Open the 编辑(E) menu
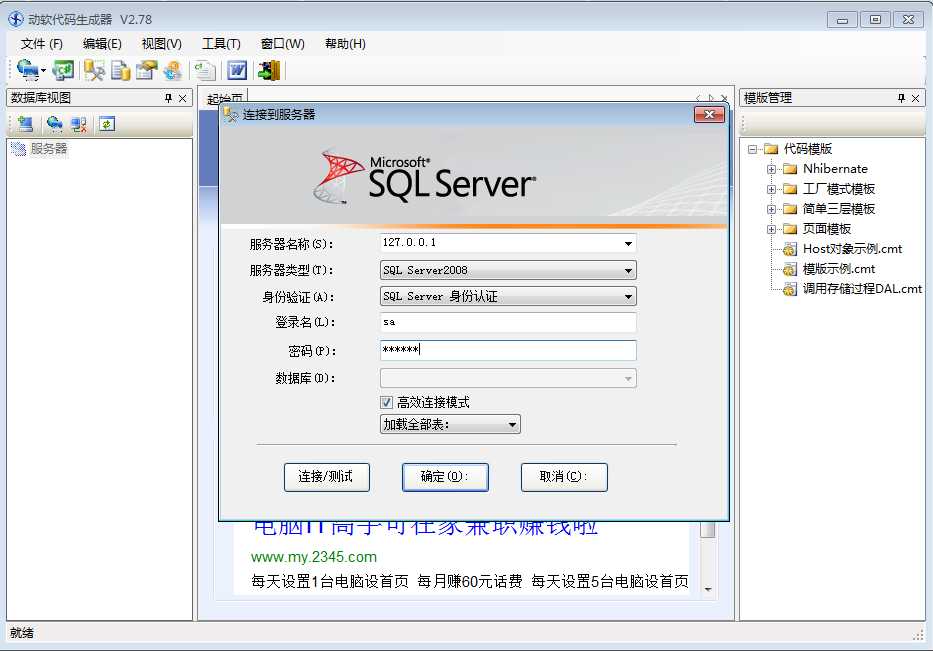This screenshot has height=651, width=933. pyautogui.click(x=102, y=43)
